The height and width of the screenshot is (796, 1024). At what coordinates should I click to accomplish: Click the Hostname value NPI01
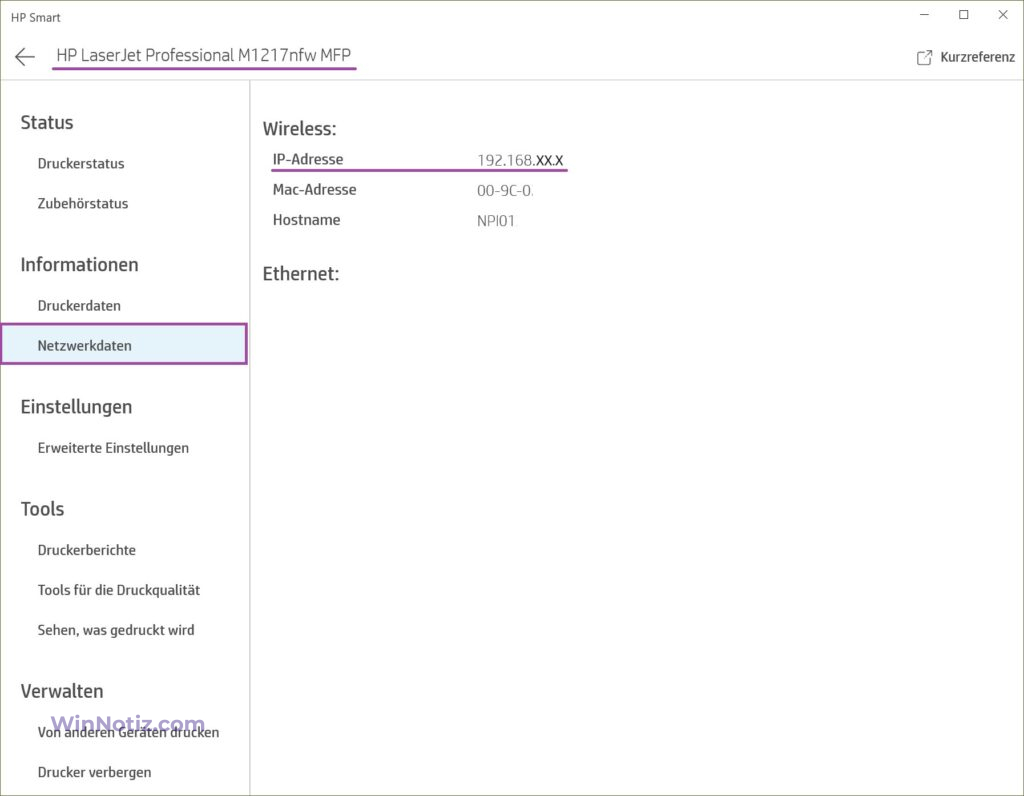coord(496,221)
